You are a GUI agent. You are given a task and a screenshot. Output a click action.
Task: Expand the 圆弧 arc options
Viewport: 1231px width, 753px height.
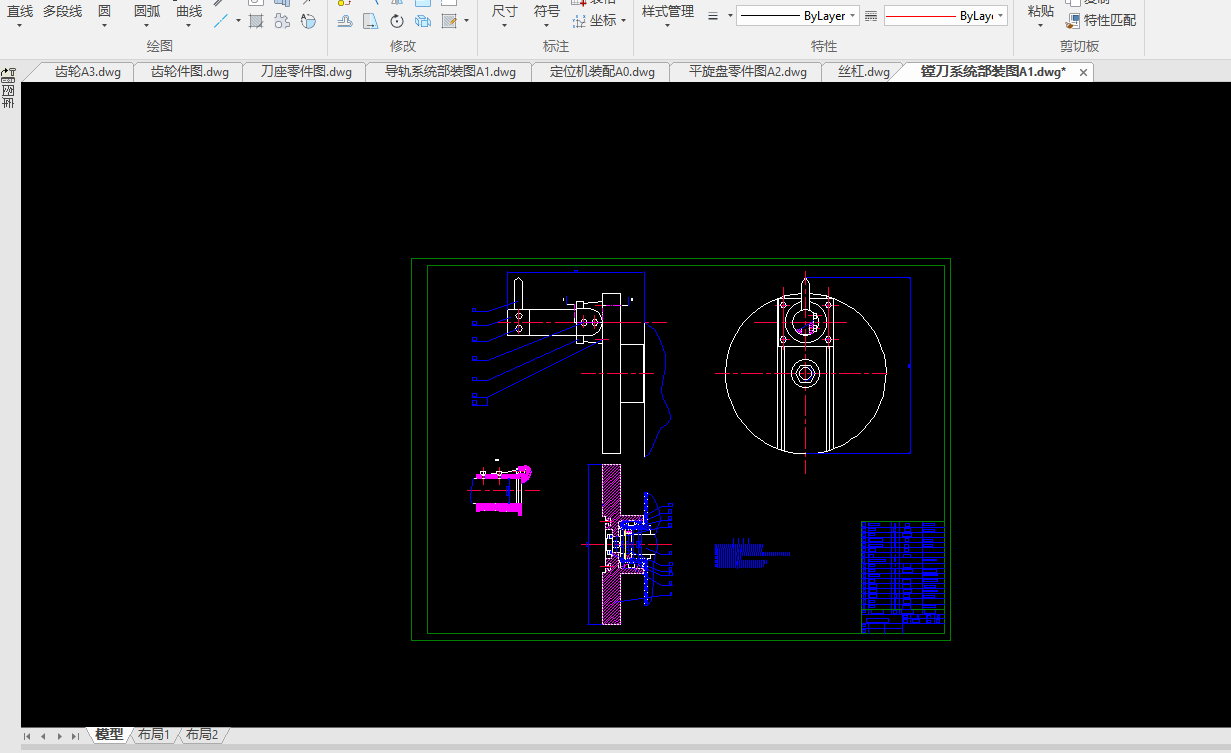[147, 26]
